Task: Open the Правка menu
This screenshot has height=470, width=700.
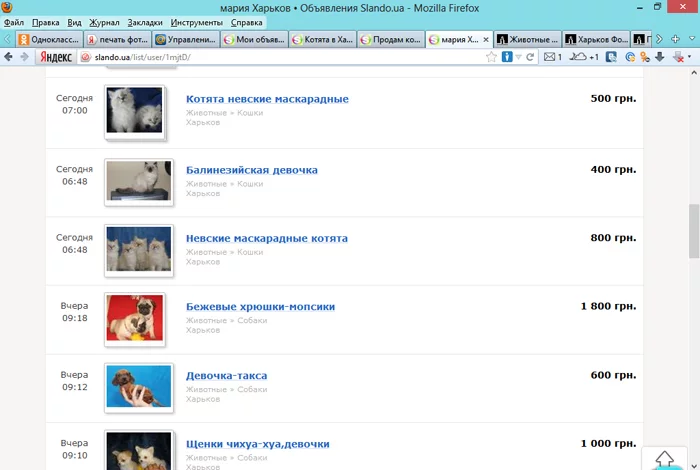Action: 46,22
